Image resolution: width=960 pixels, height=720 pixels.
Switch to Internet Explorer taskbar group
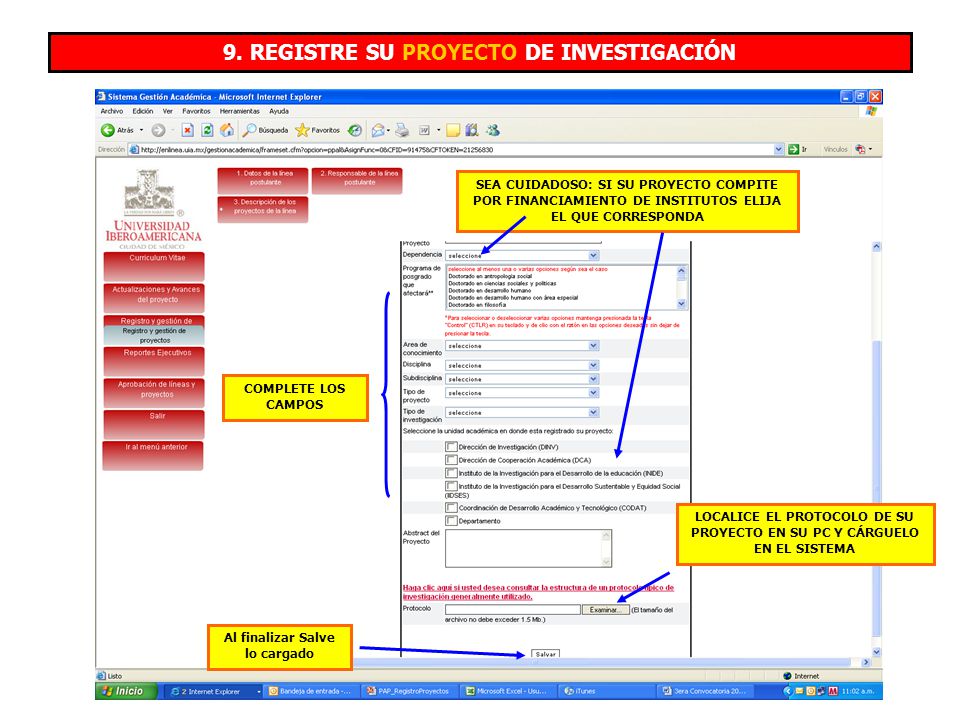214,691
